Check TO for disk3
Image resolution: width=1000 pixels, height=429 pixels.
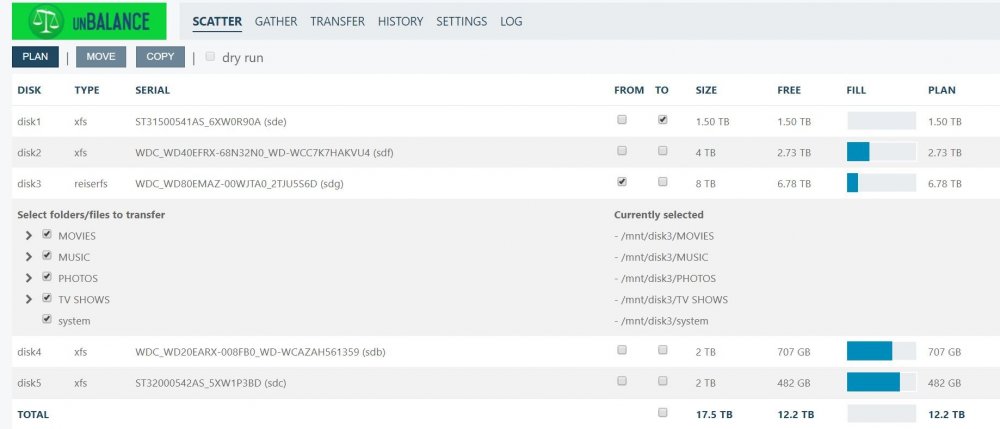(663, 182)
